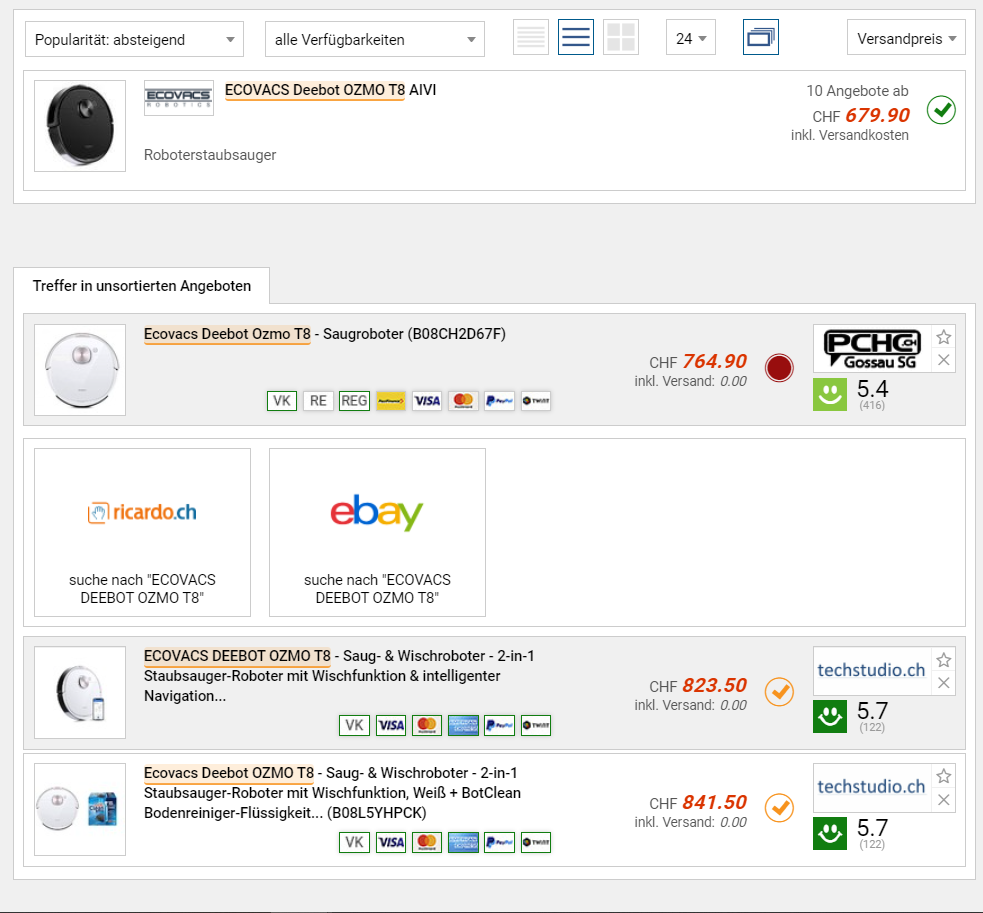The width and height of the screenshot is (983, 913).
Task: Search ebay for ECOVACS DEEBOT OZMO T8
Action: coord(377,532)
